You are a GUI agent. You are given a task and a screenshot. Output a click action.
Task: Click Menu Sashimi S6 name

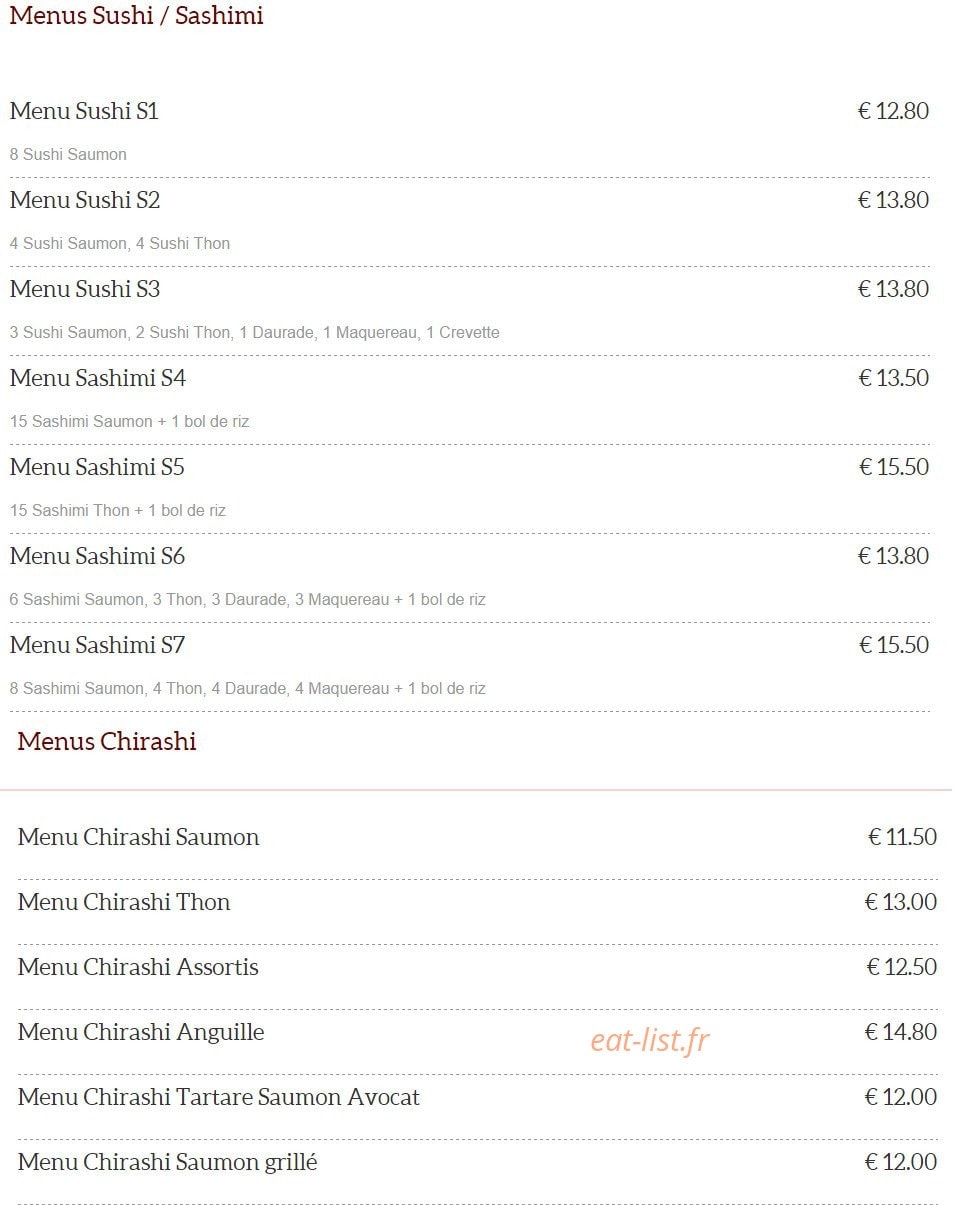tap(98, 556)
